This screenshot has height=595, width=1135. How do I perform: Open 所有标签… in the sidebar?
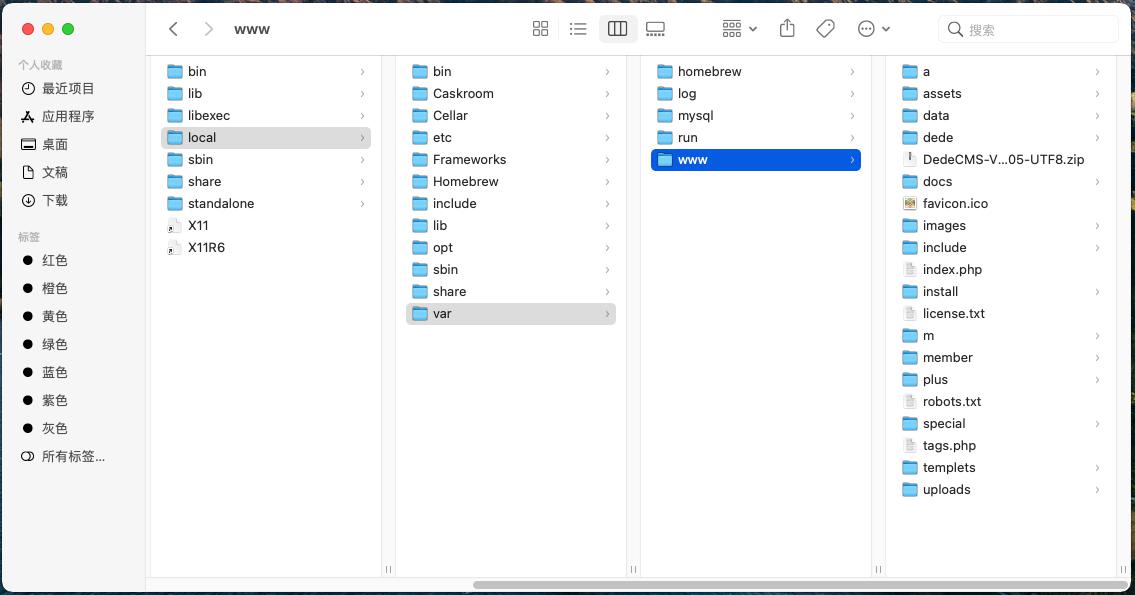point(64,457)
